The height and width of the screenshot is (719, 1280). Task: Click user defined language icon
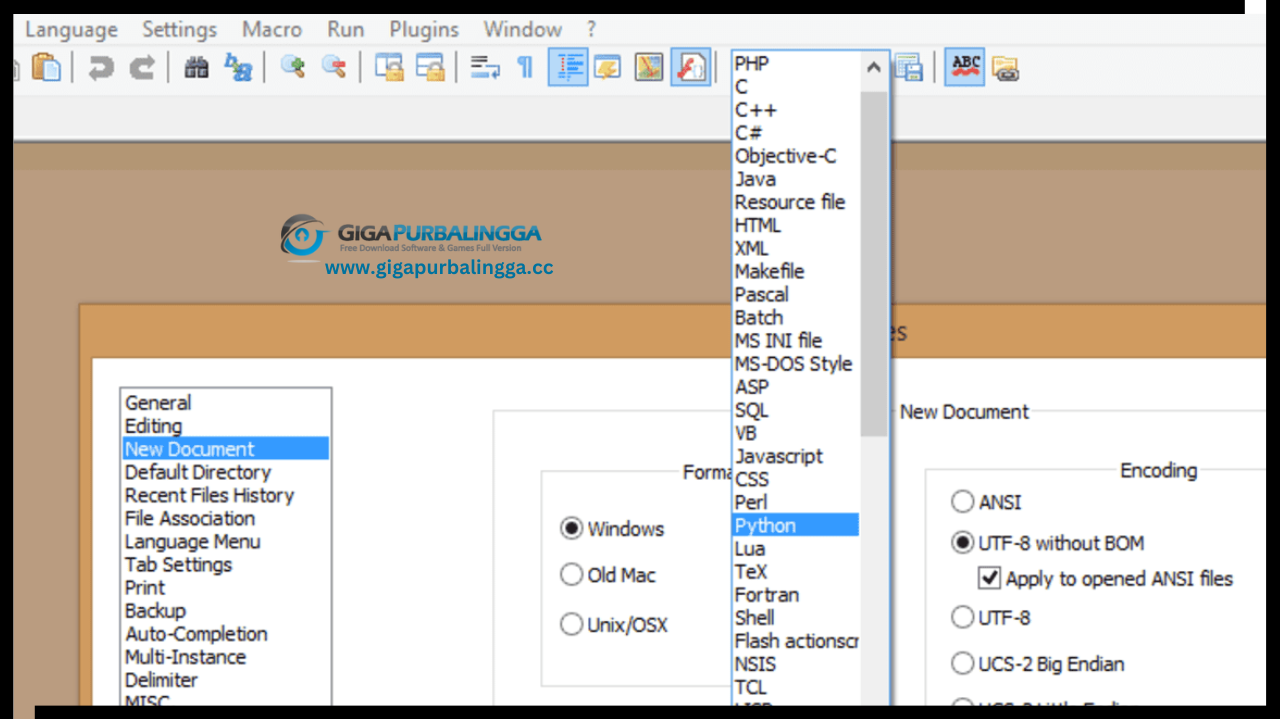608,68
